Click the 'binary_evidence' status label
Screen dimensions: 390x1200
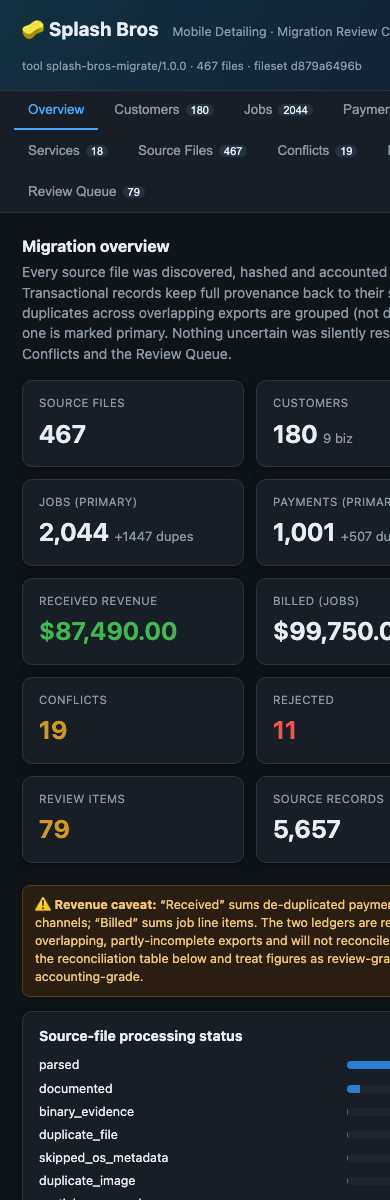86,1111
